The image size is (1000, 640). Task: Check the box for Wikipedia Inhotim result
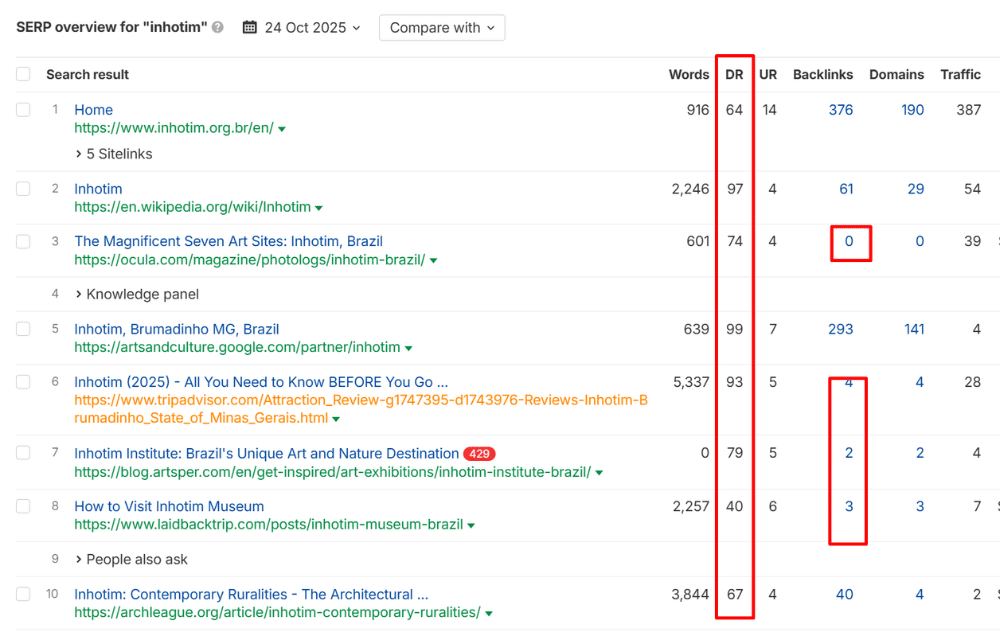tap(23, 189)
